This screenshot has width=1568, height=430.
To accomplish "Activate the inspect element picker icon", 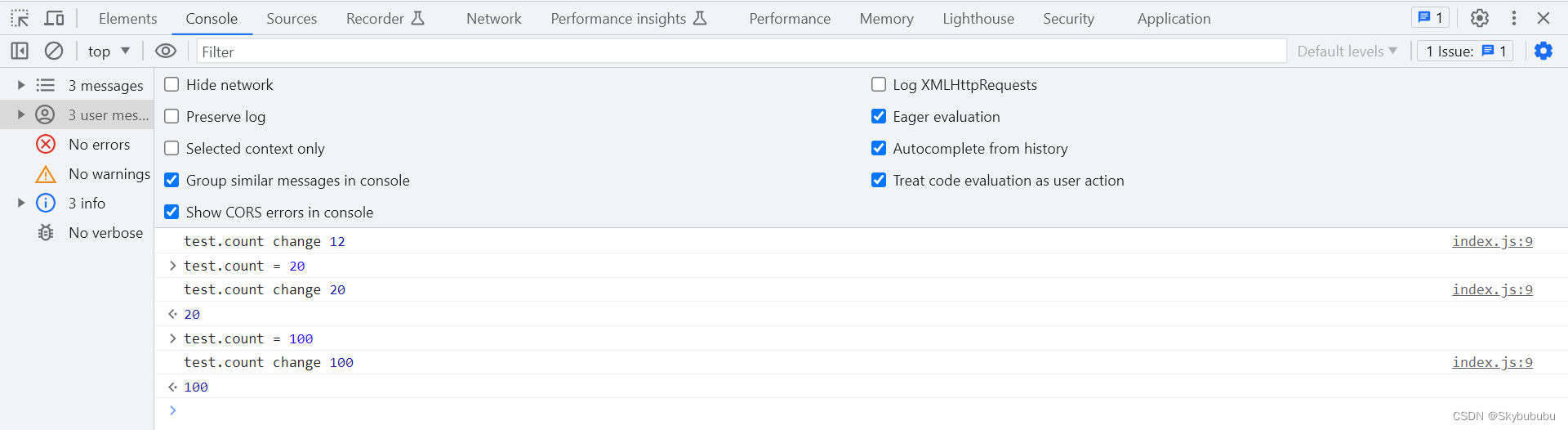I will coord(20,18).
